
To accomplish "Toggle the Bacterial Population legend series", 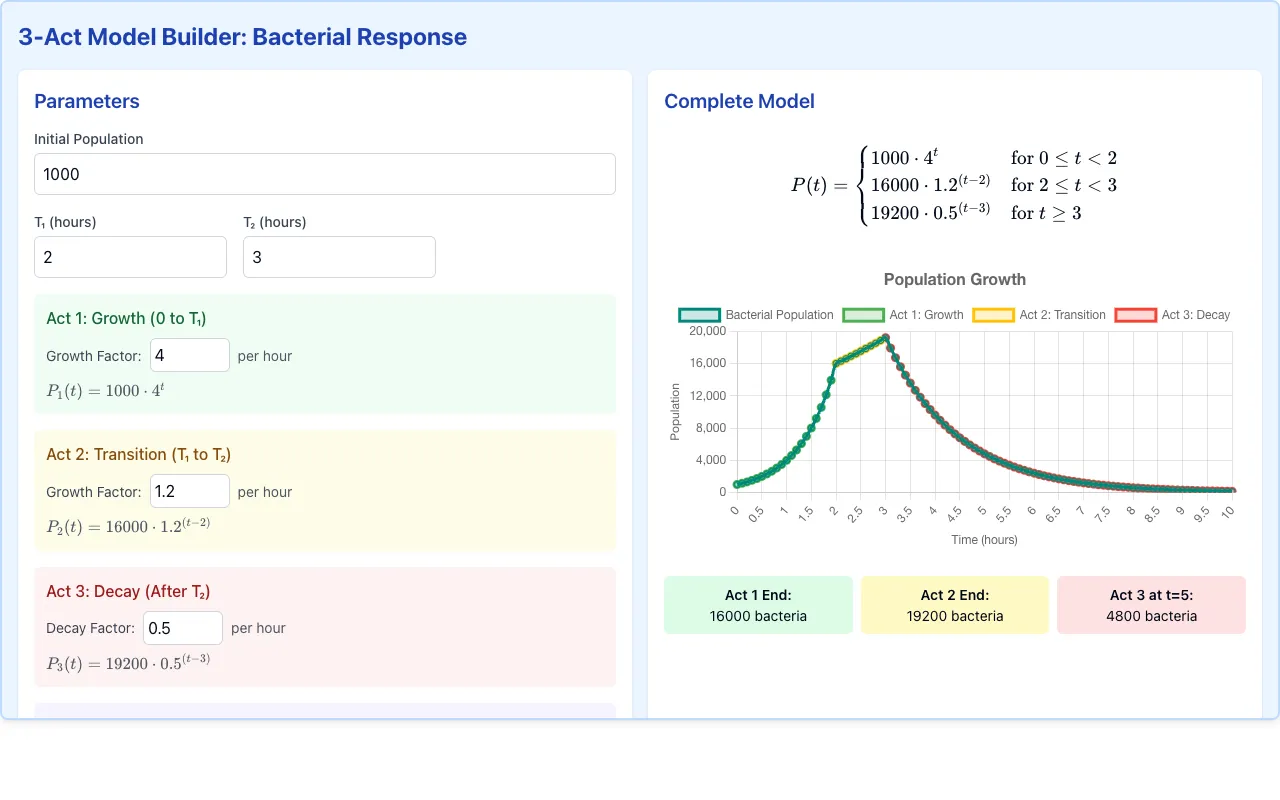I will (x=755, y=315).
